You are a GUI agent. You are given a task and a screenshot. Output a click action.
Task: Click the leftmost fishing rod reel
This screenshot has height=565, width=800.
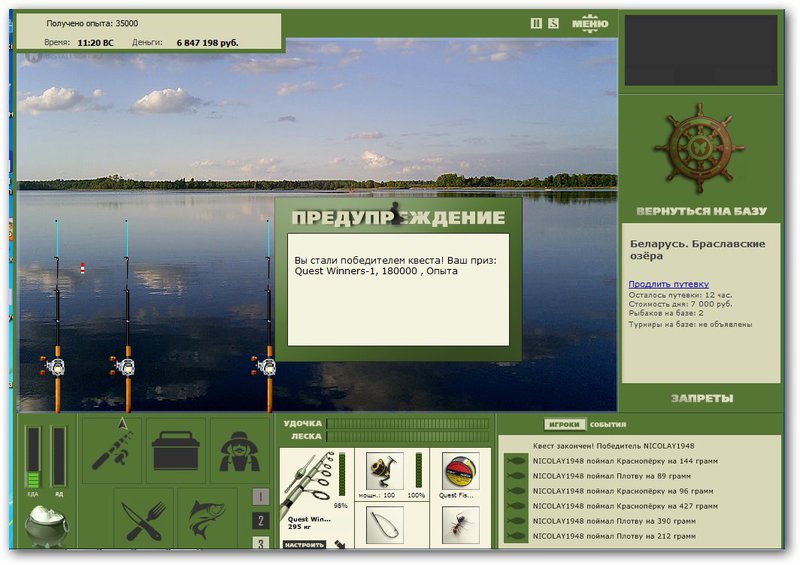[x=54, y=366]
